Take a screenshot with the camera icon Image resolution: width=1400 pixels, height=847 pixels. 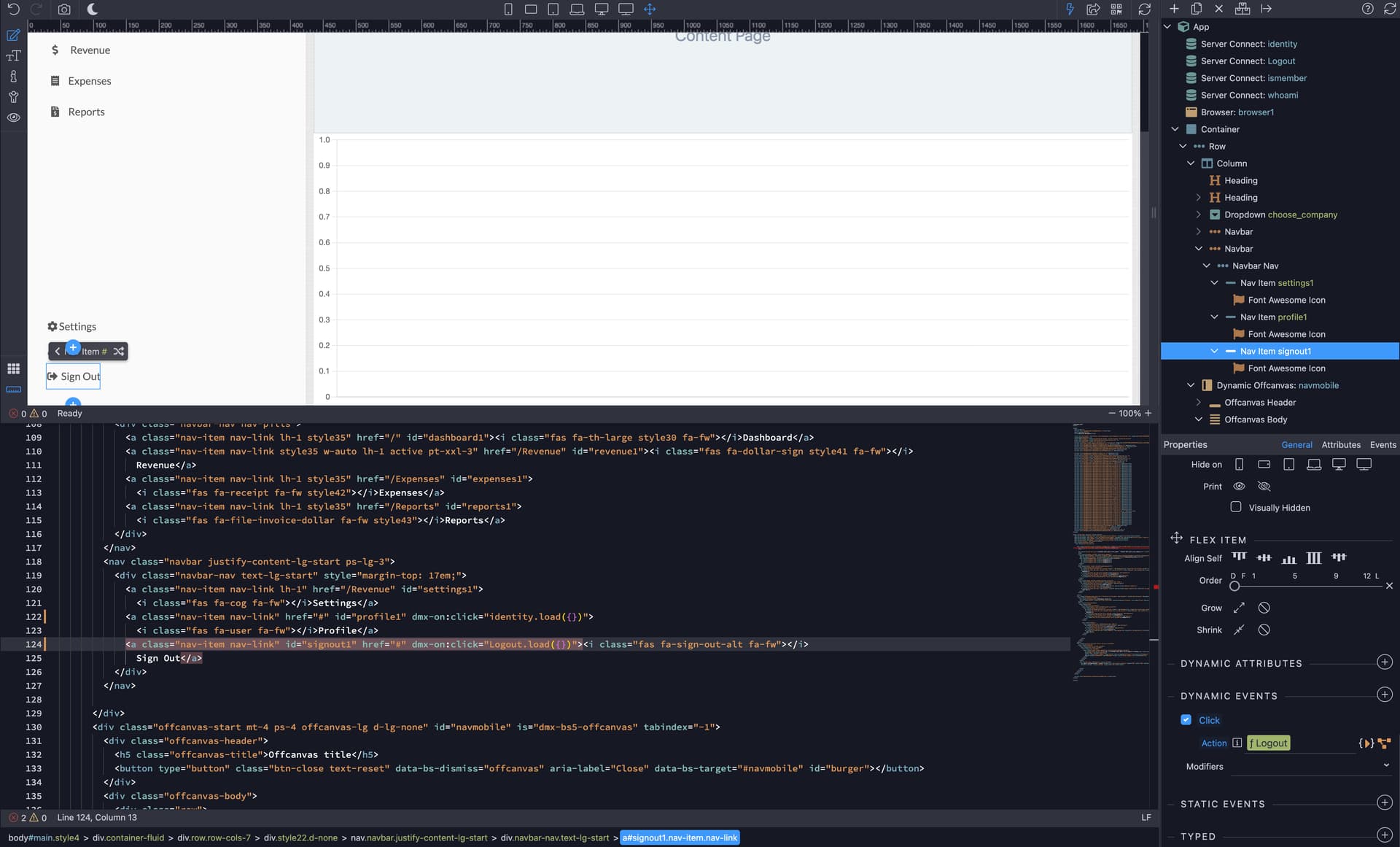[64, 9]
